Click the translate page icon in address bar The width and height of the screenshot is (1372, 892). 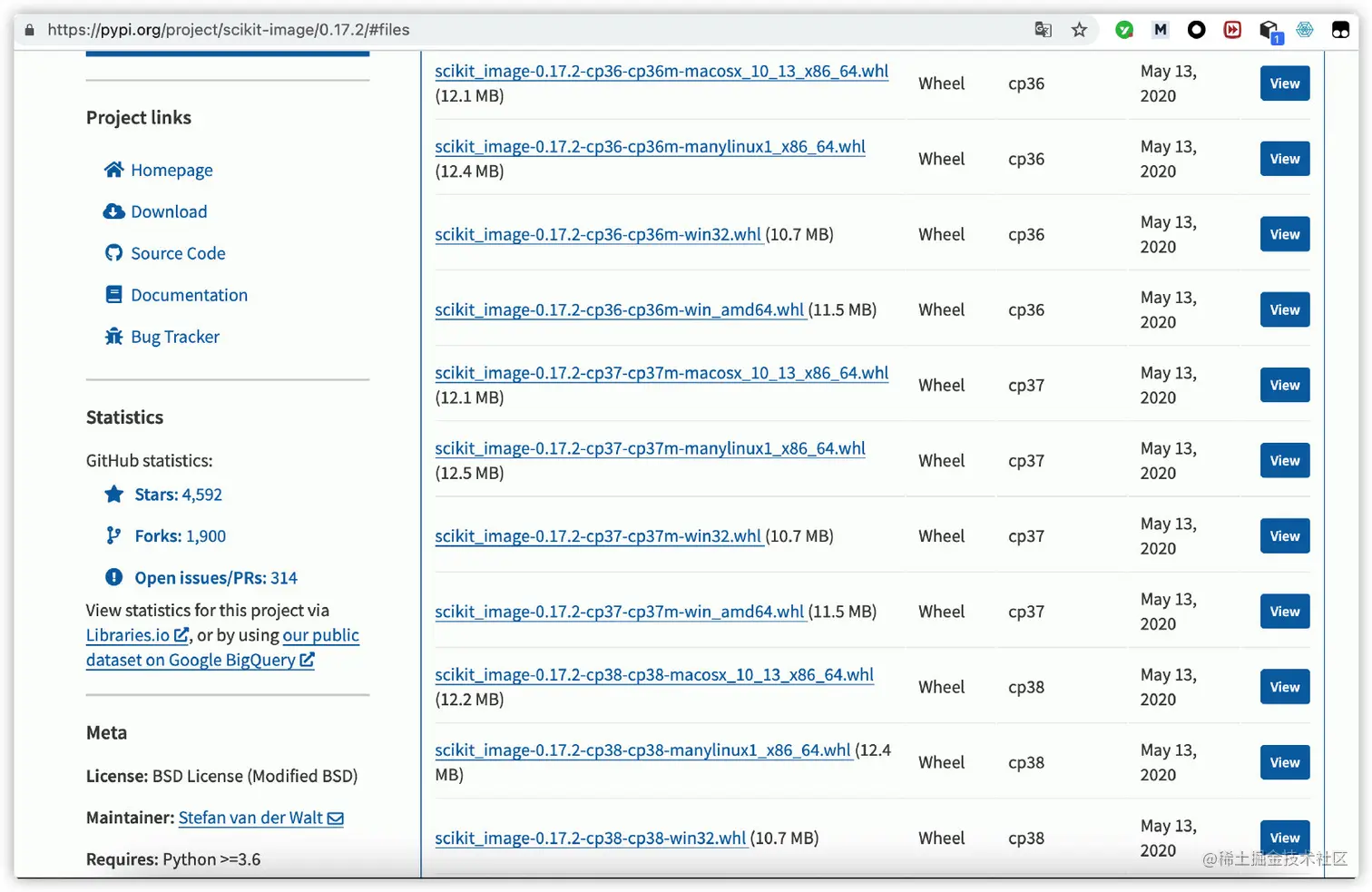(x=1043, y=30)
